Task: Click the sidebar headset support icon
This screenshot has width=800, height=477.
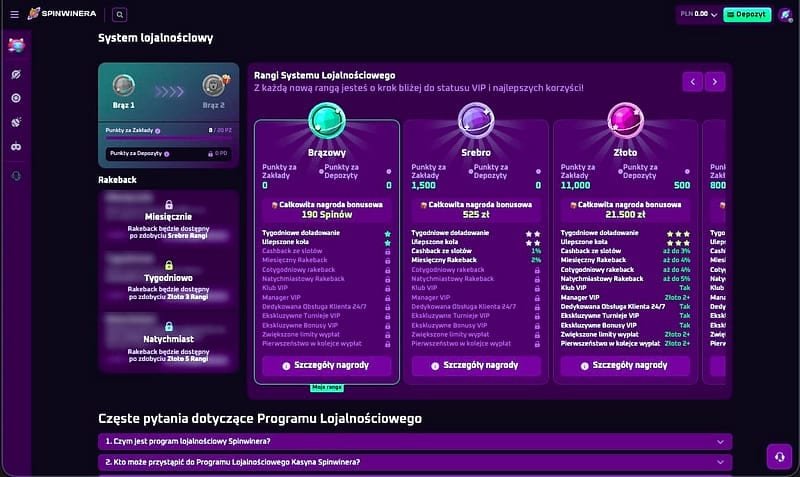Action: pos(16,176)
